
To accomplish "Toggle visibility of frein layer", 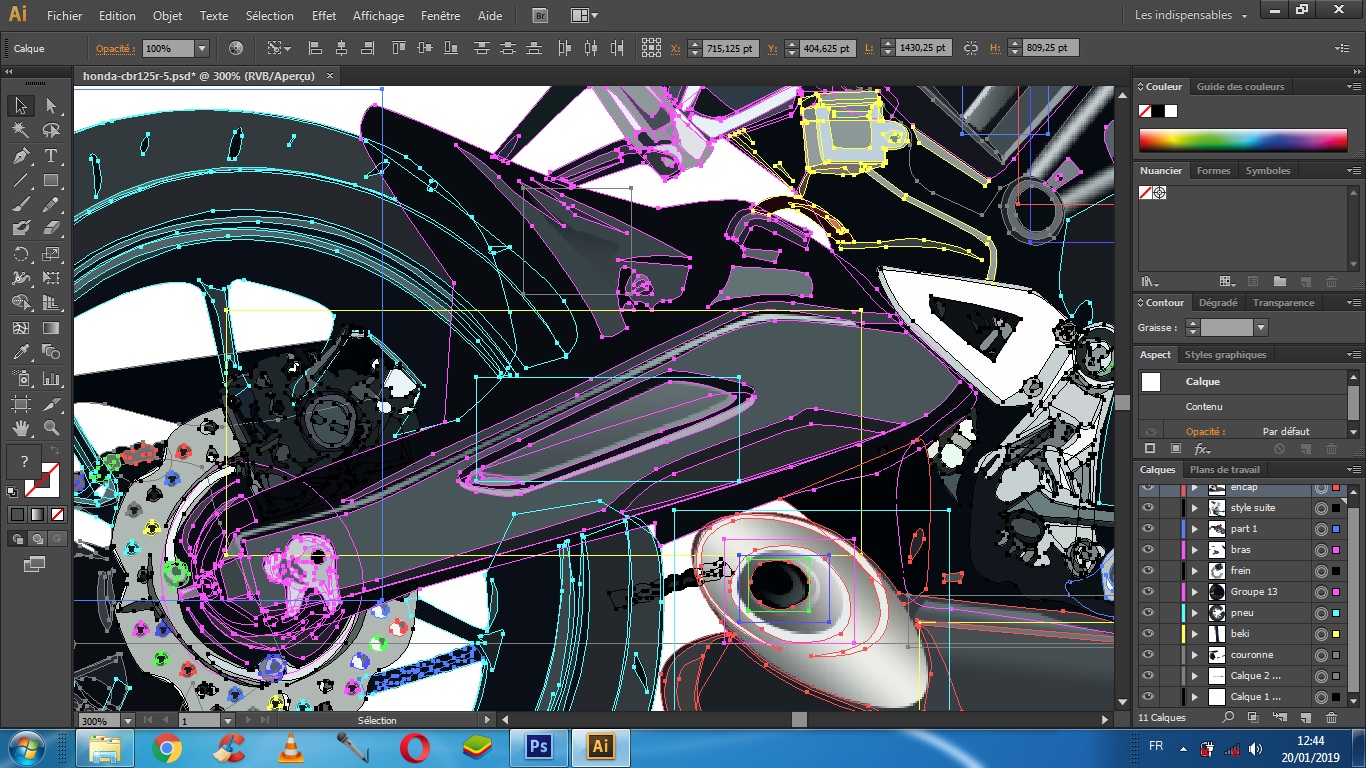I will (x=1148, y=571).
